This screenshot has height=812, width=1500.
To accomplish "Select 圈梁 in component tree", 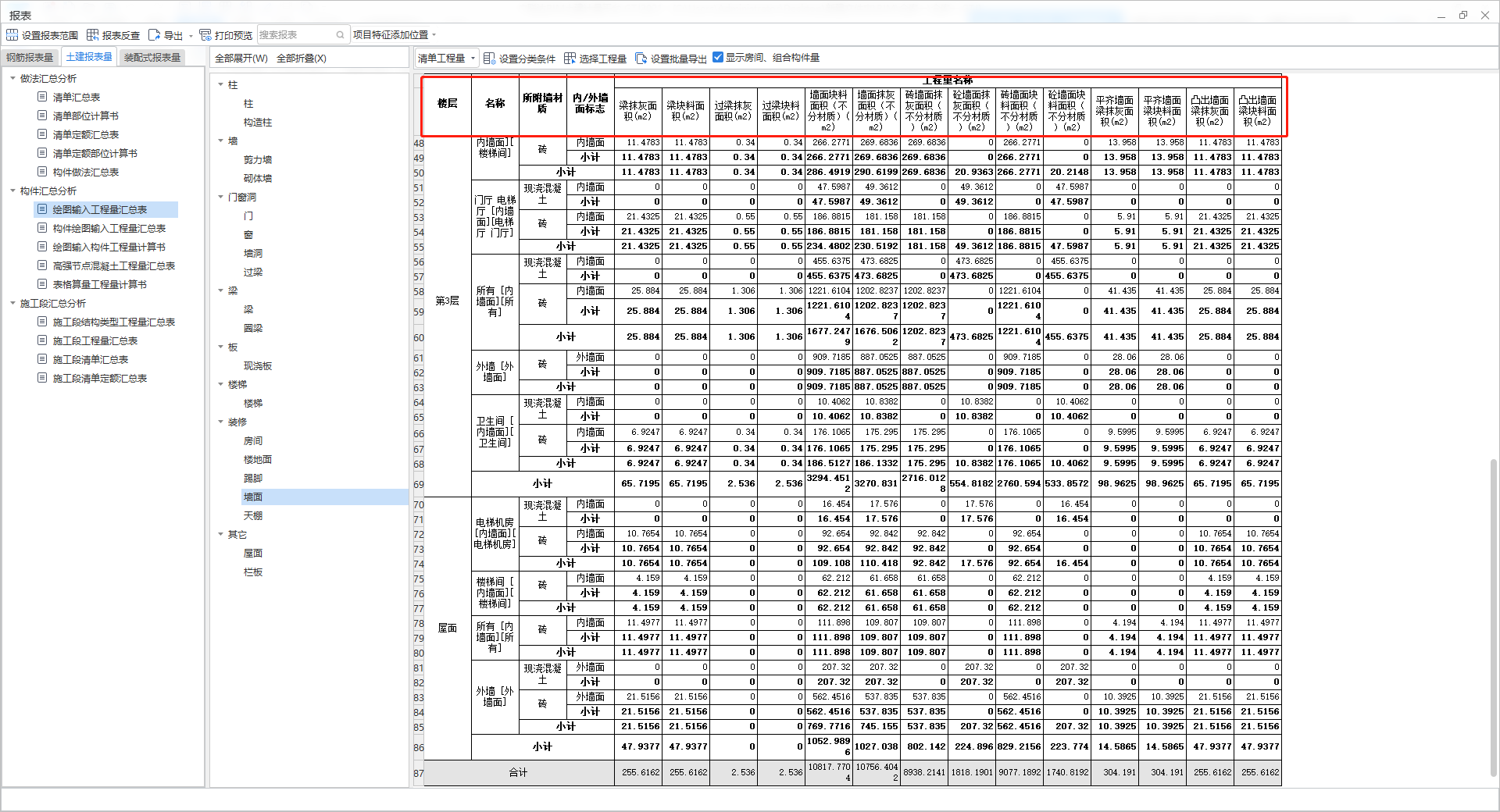I will (253, 328).
